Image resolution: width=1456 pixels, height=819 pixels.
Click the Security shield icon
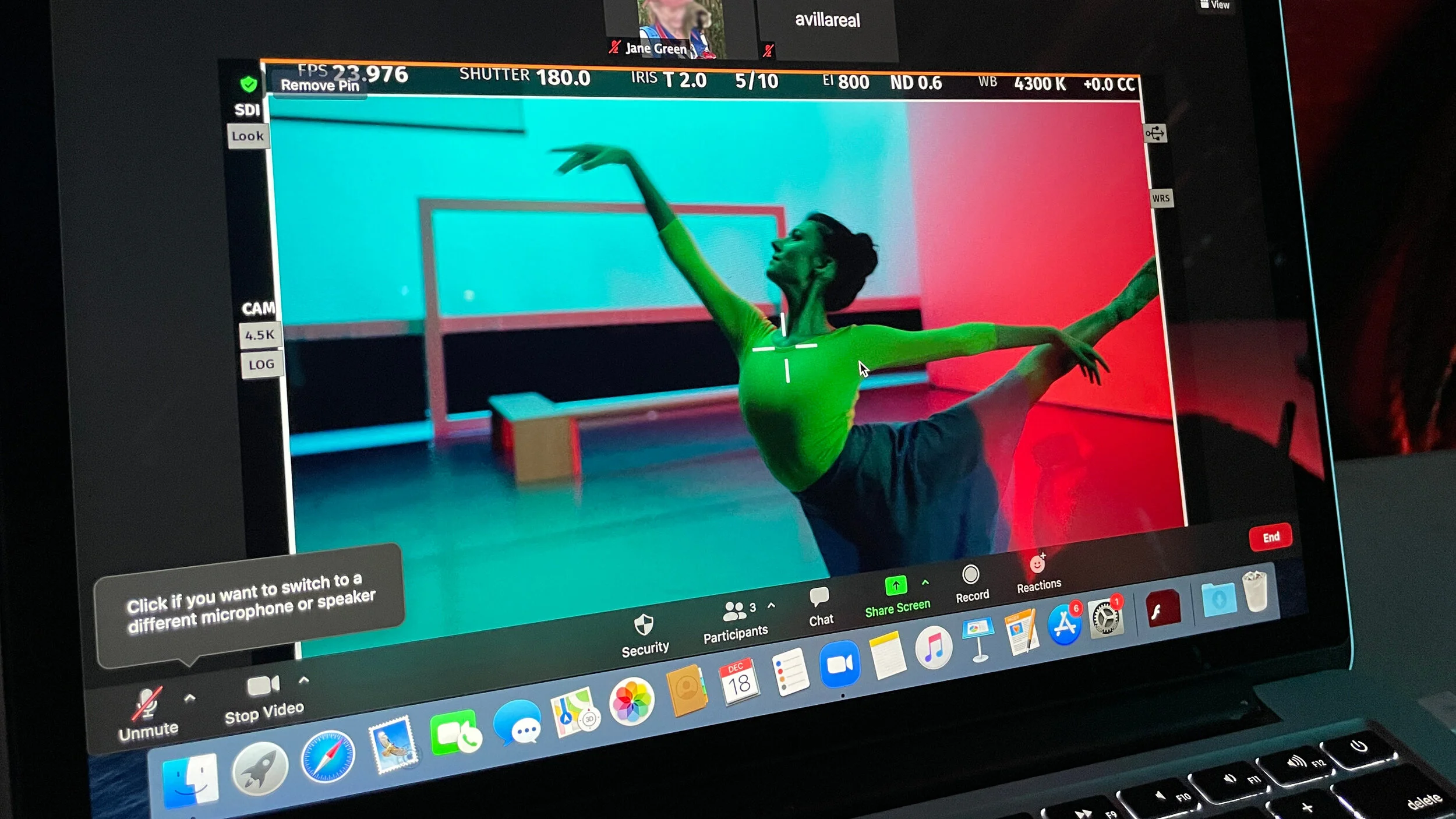click(x=644, y=625)
